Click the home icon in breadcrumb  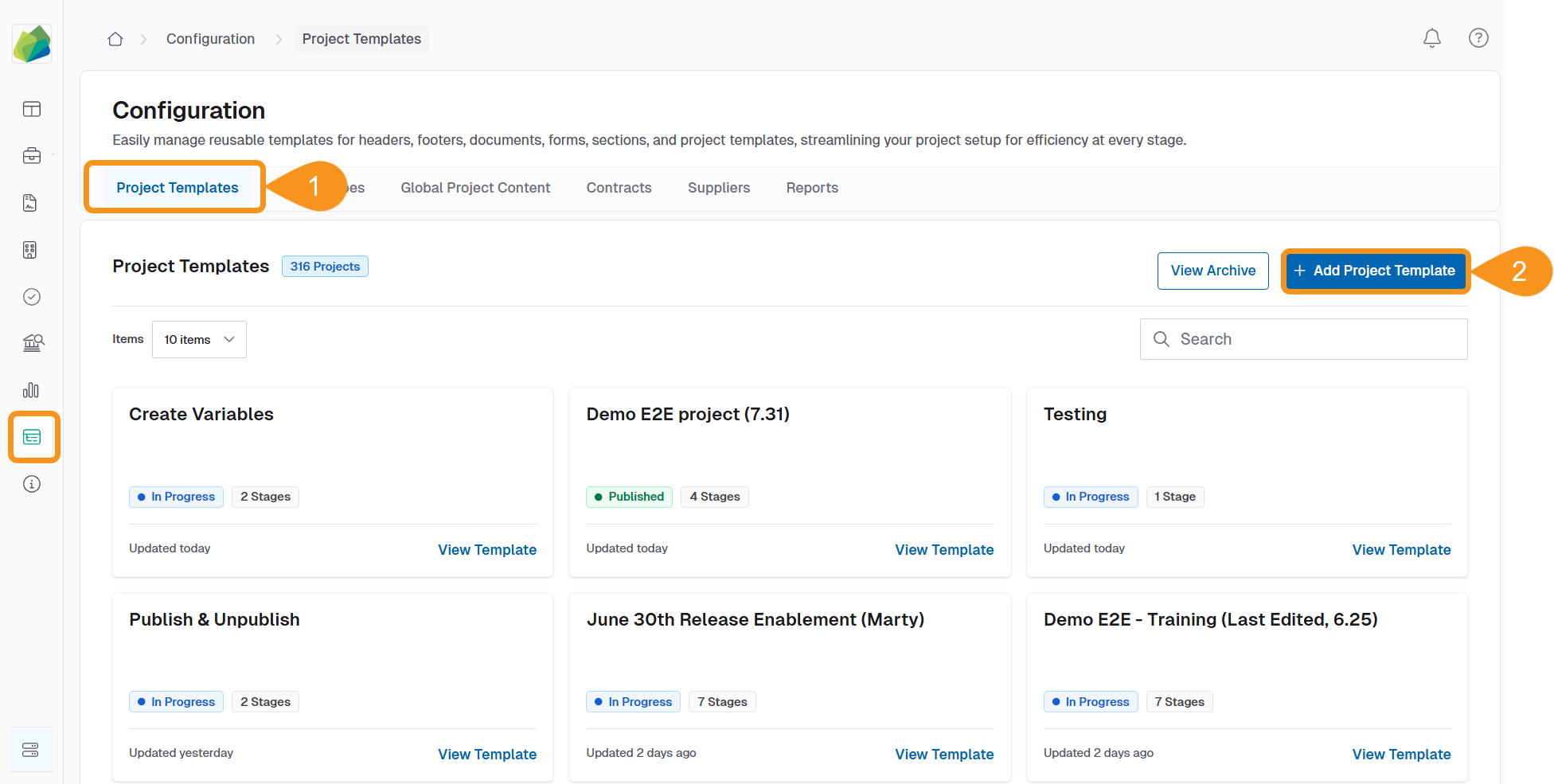[115, 39]
